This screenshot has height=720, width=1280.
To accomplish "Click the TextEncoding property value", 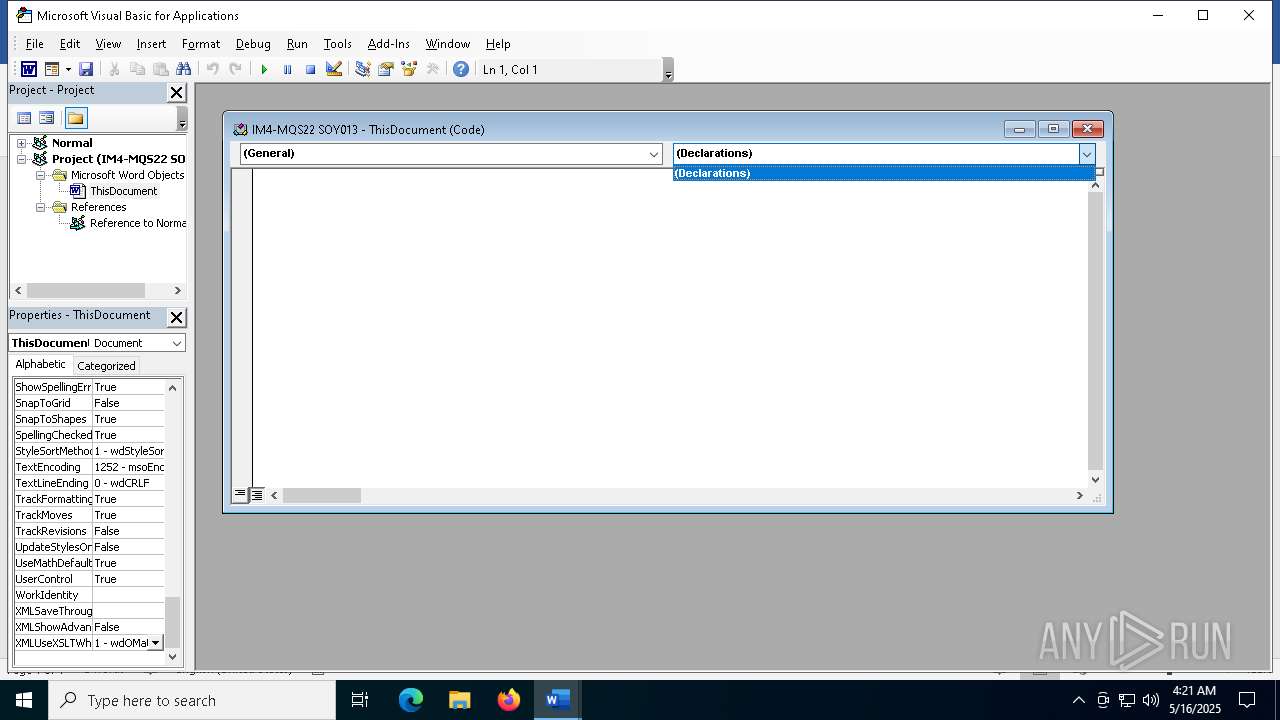I will [128, 467].
